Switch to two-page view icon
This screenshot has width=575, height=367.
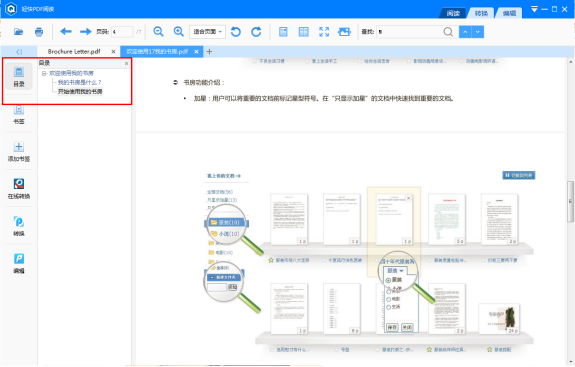tap(304, 32)
